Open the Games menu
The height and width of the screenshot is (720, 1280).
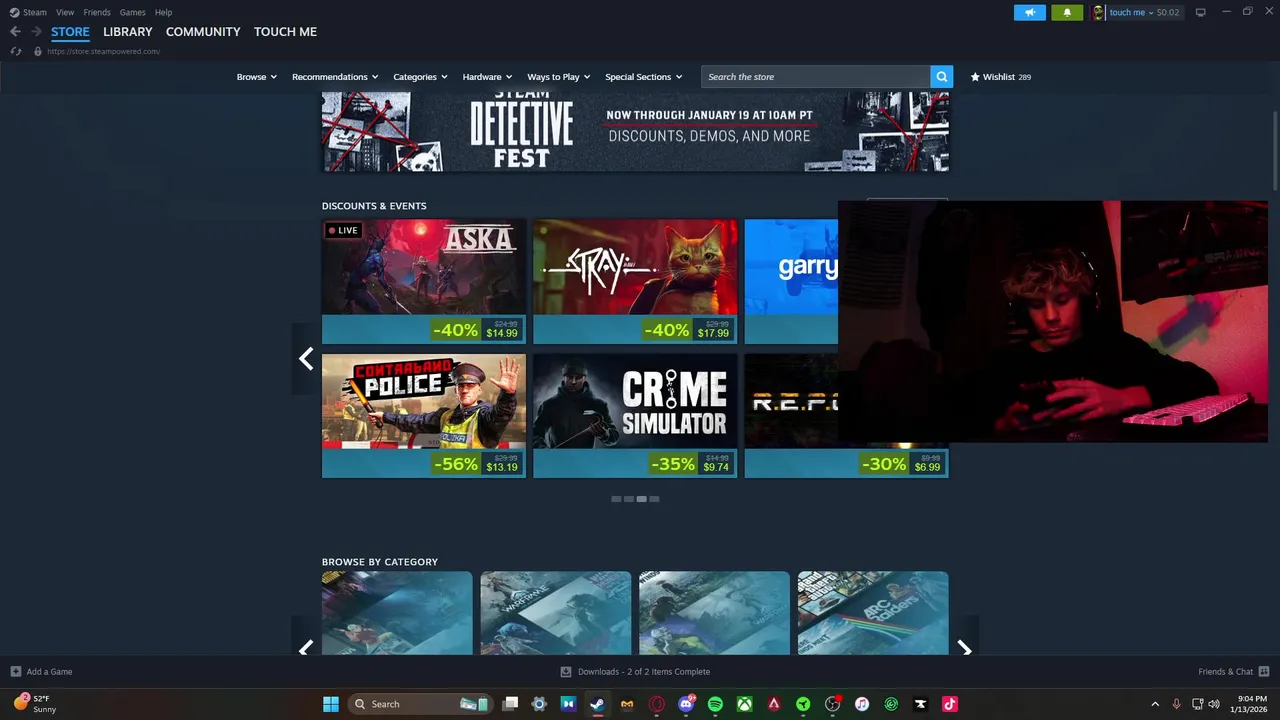click(132, 12)
